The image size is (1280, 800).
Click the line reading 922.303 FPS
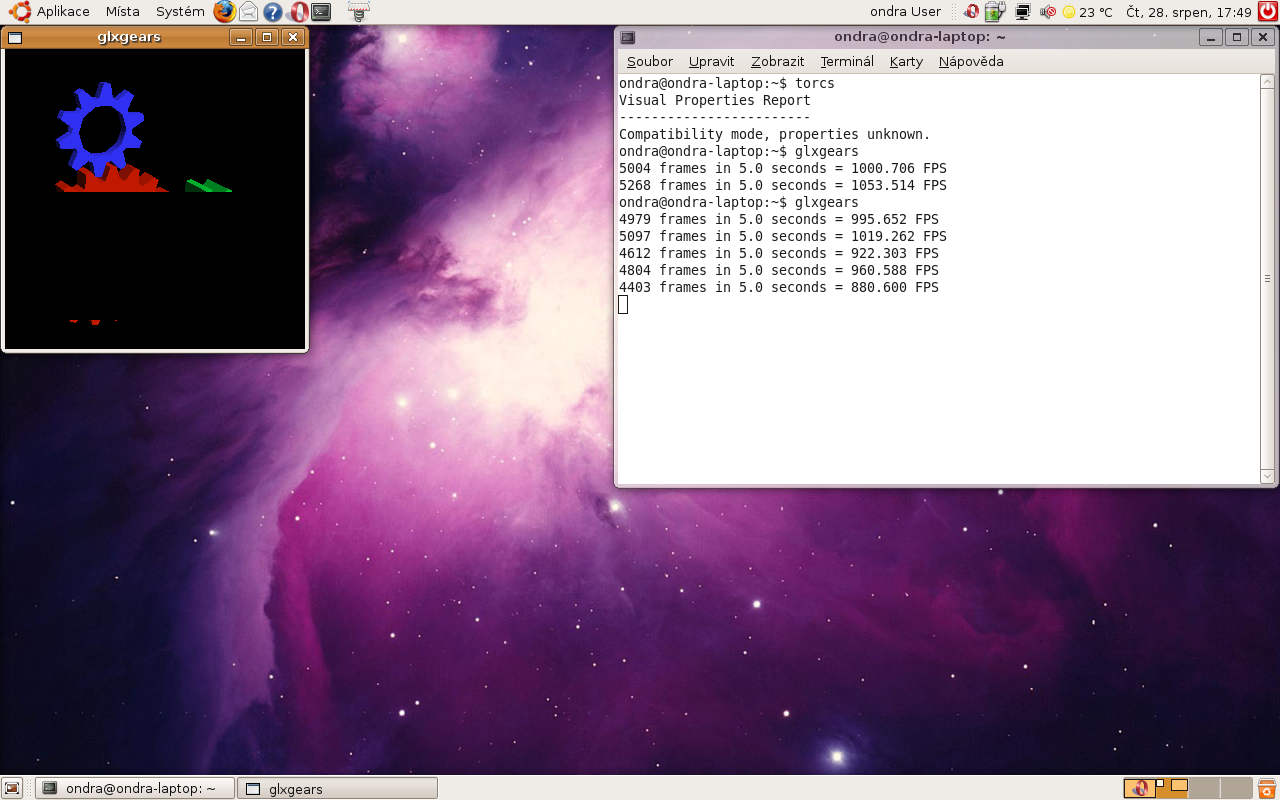779,253
